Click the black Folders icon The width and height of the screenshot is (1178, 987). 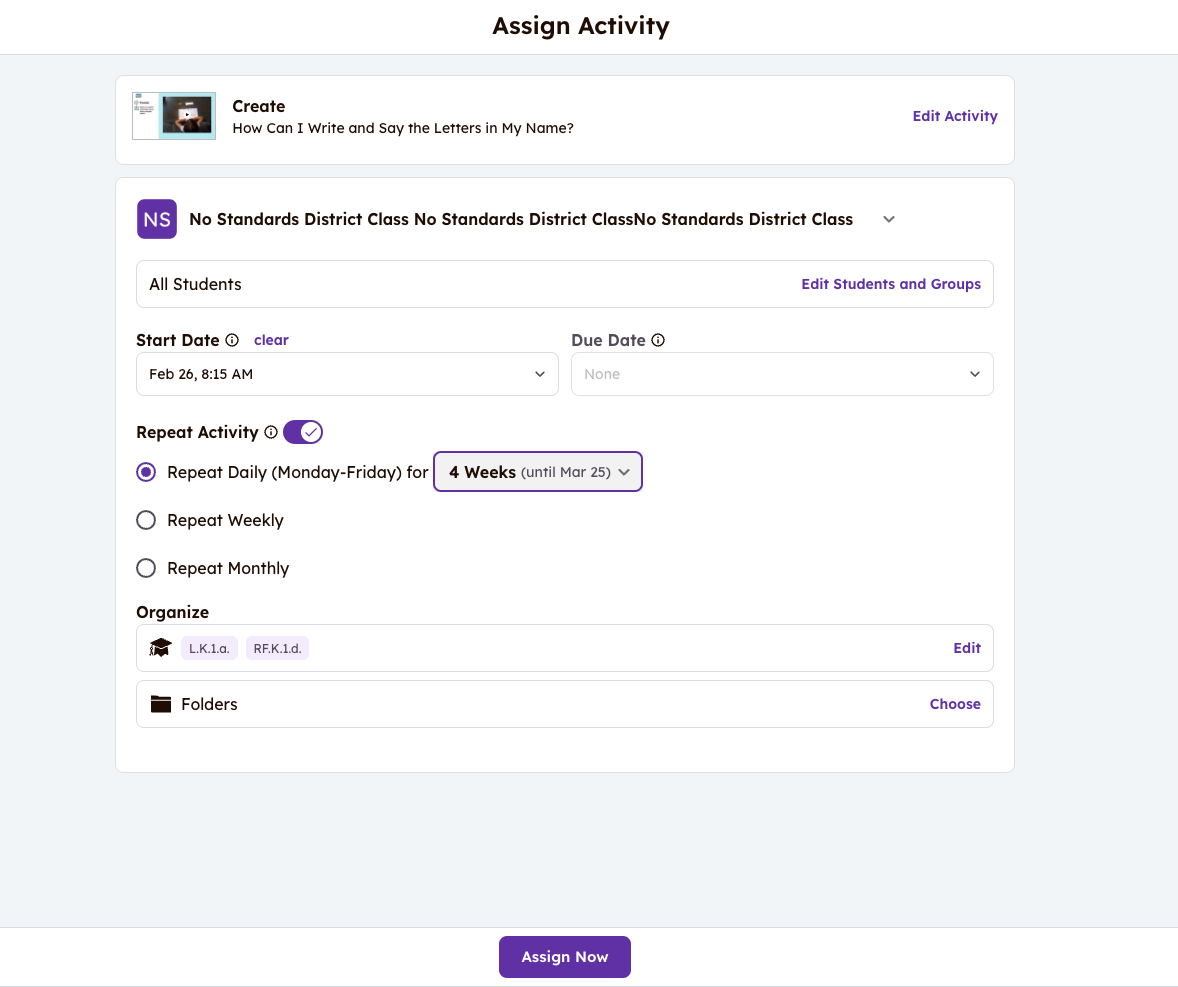pyautogui.click(x=161, y=704)
